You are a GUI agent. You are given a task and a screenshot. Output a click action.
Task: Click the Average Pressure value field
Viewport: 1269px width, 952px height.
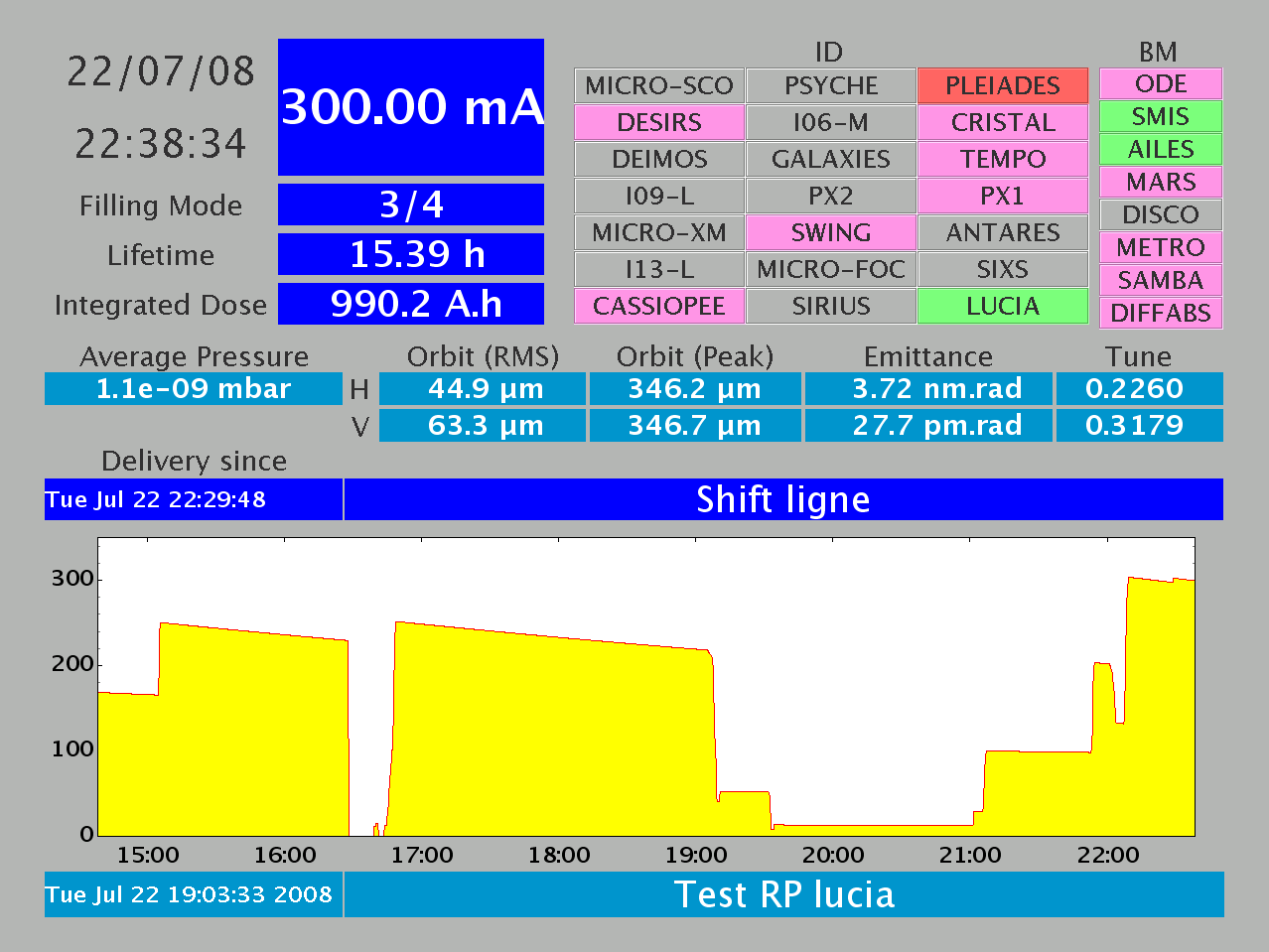pos(194,389)
